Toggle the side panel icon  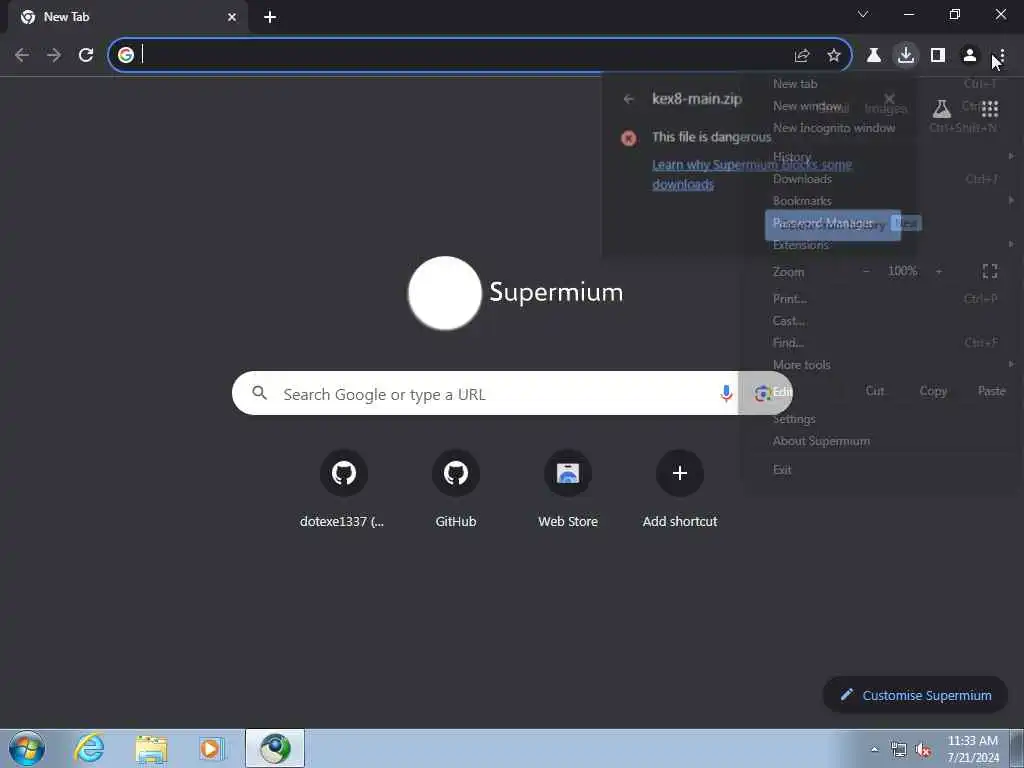[x=938, y=56]
